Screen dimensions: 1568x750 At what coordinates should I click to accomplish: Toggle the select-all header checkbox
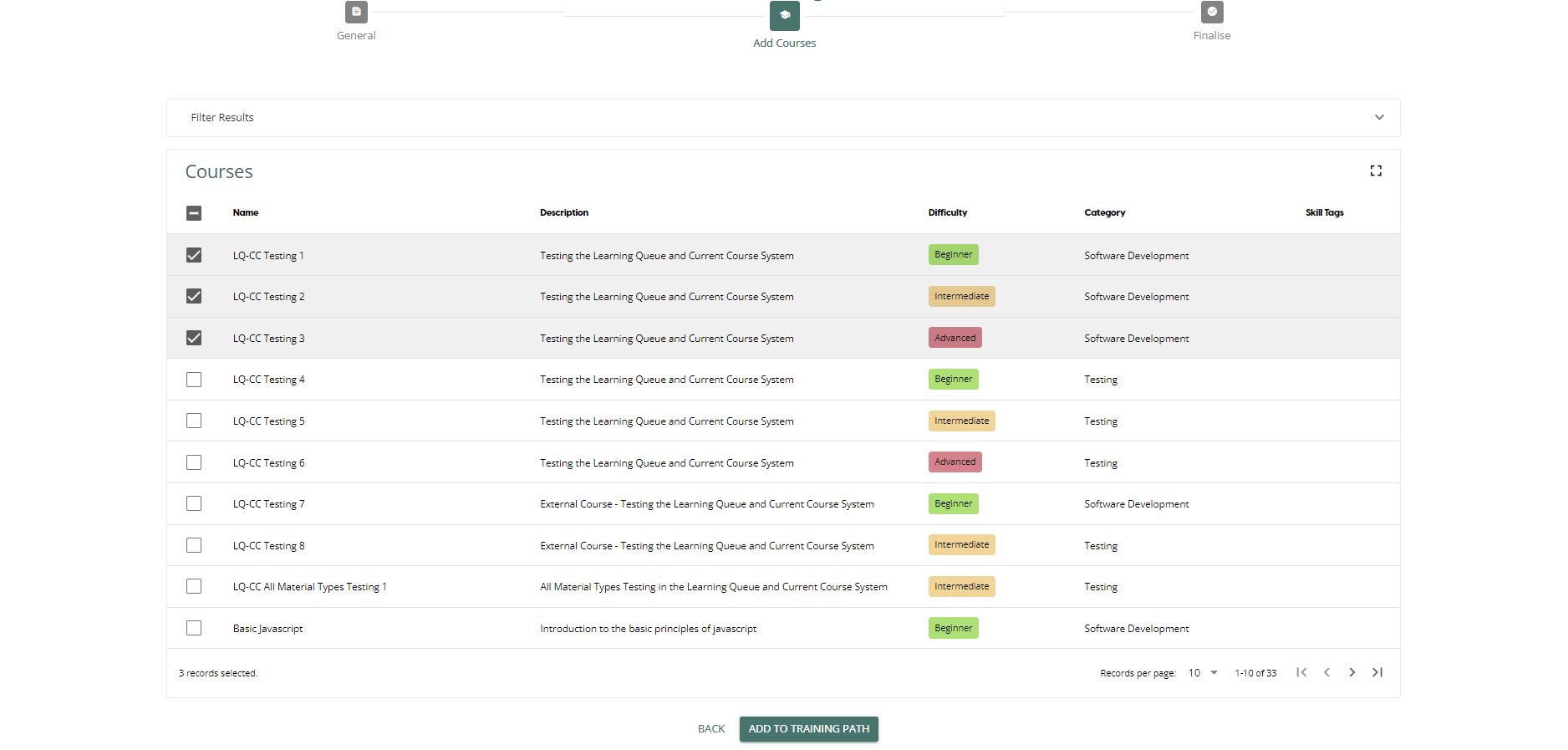tap(194, 213)
